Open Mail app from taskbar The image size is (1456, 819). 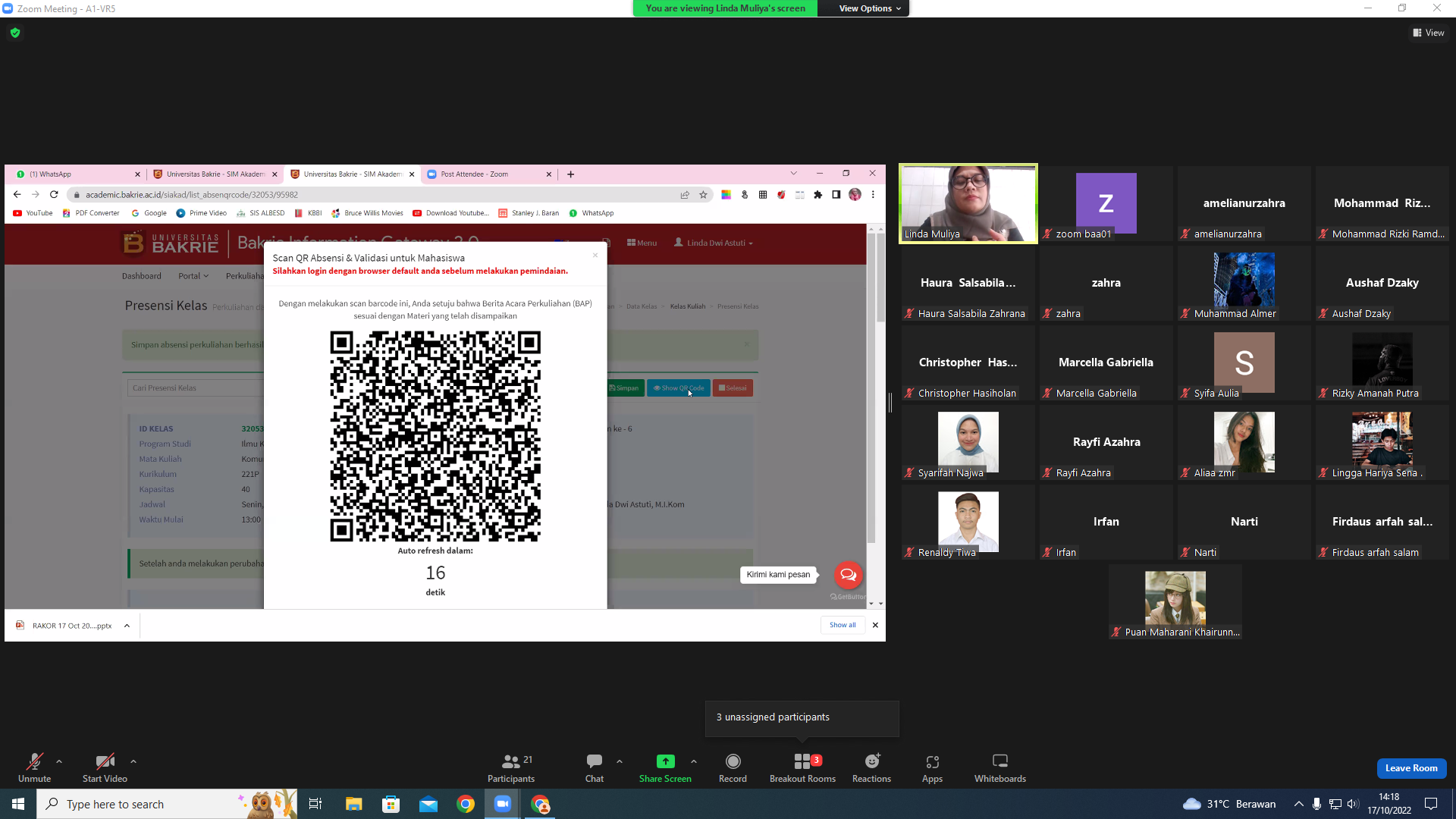428,804
